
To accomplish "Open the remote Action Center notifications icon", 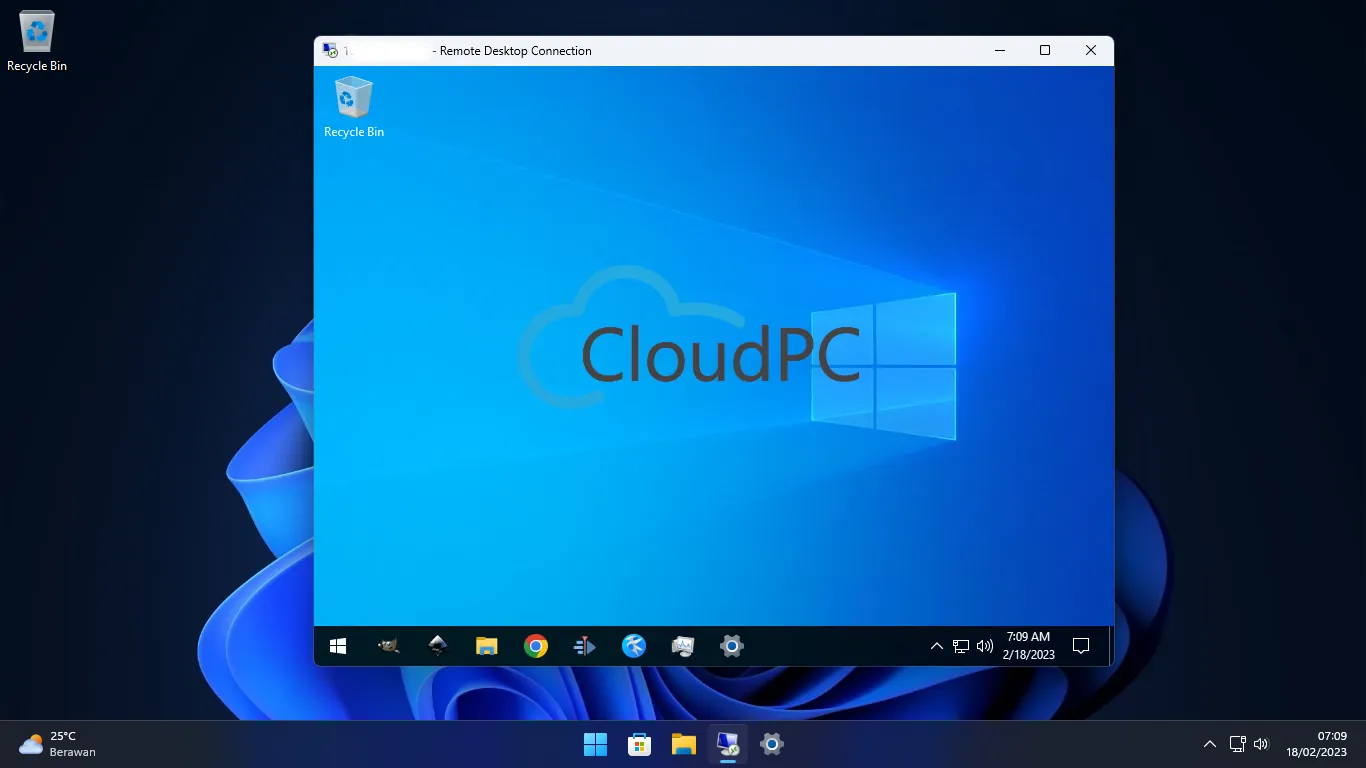I will [1081, 646].
